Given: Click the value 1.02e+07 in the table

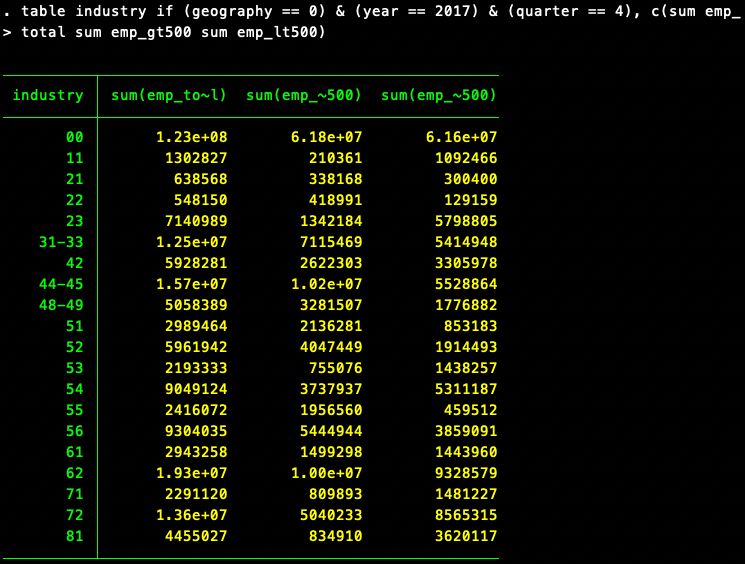Looking at the screenshot, I should tap(325, 285).
